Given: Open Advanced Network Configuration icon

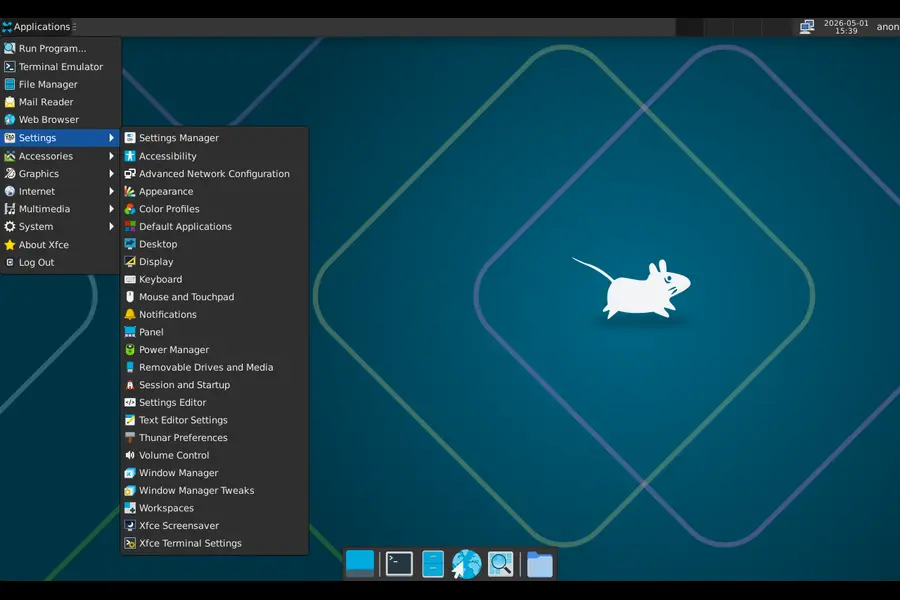Looking at the screenshot, I should click(x=130, y=173).
